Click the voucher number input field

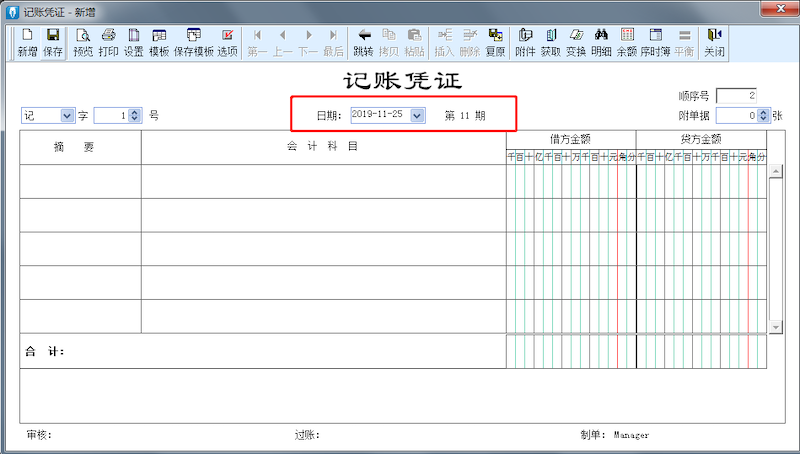[112, 116]
